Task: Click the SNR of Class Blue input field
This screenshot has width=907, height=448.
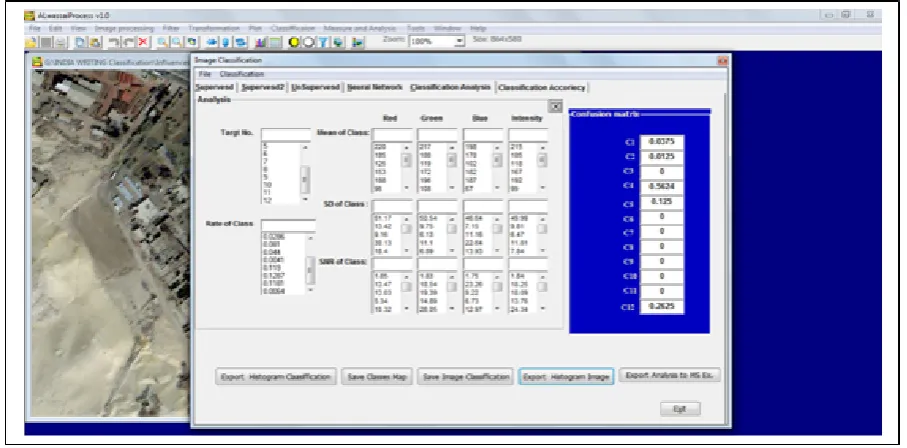Action: click(x=483, y=264)
